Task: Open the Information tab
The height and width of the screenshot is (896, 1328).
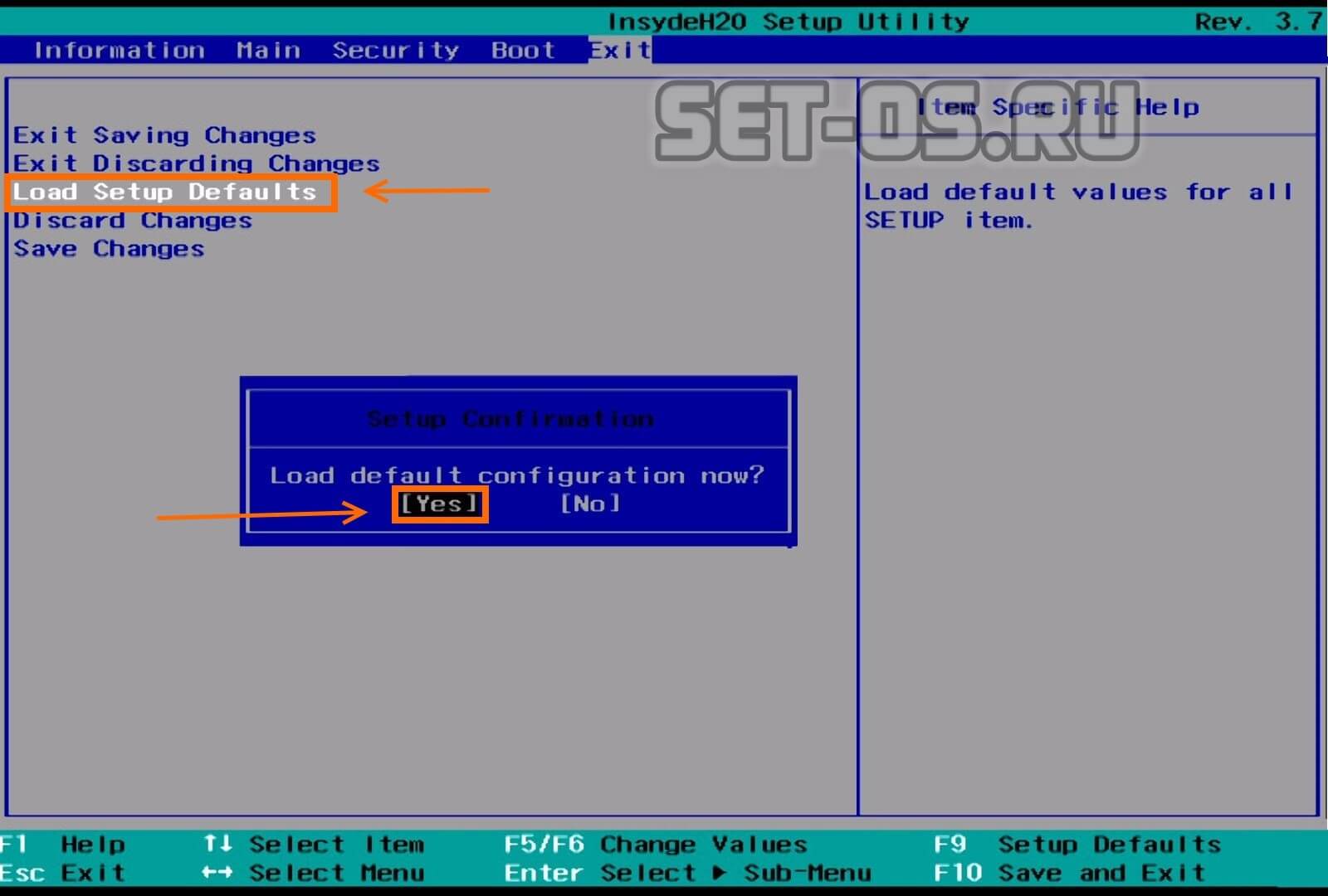Action: pos(120,50)
